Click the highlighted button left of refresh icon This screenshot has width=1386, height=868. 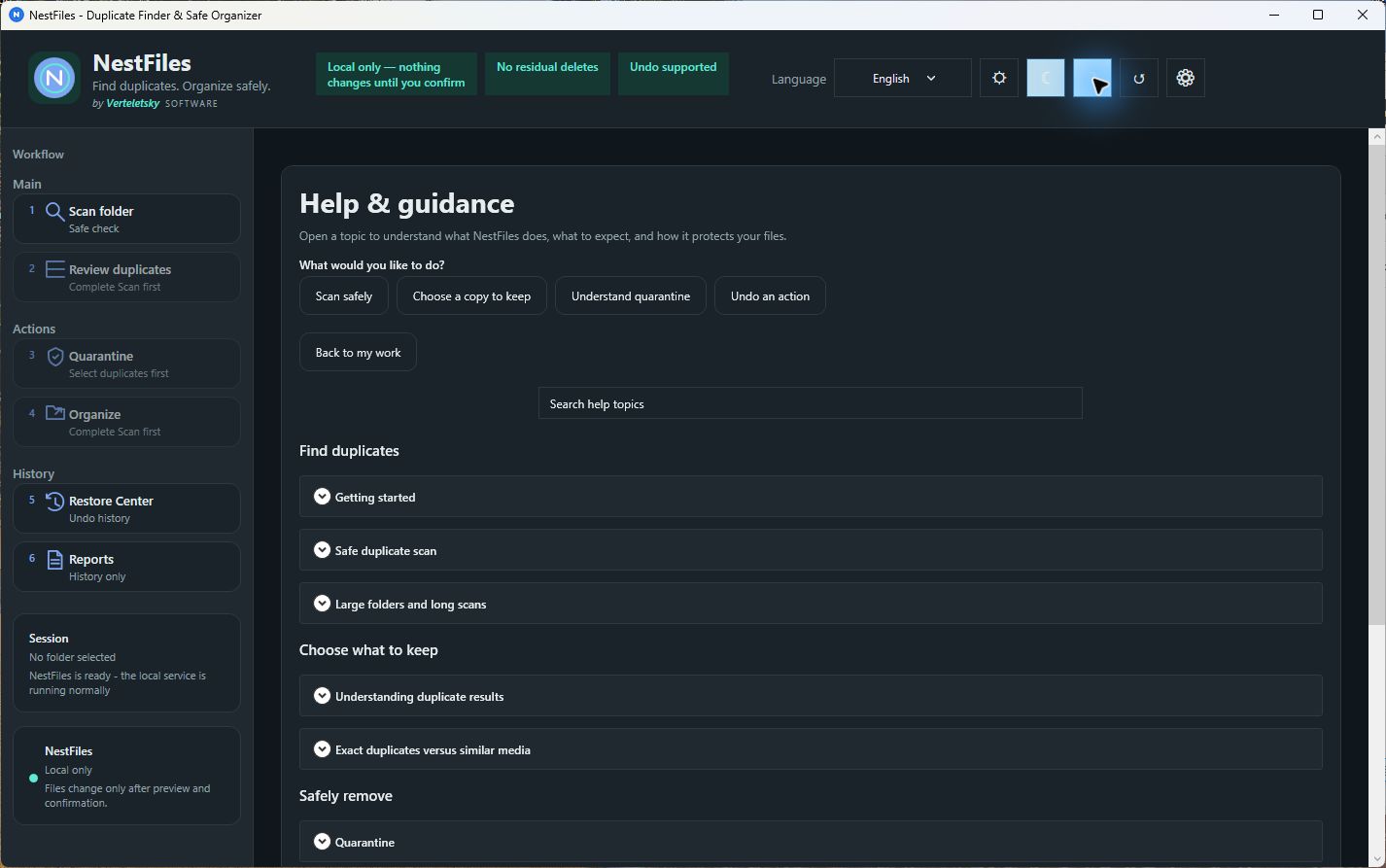tap(1092, 78)
